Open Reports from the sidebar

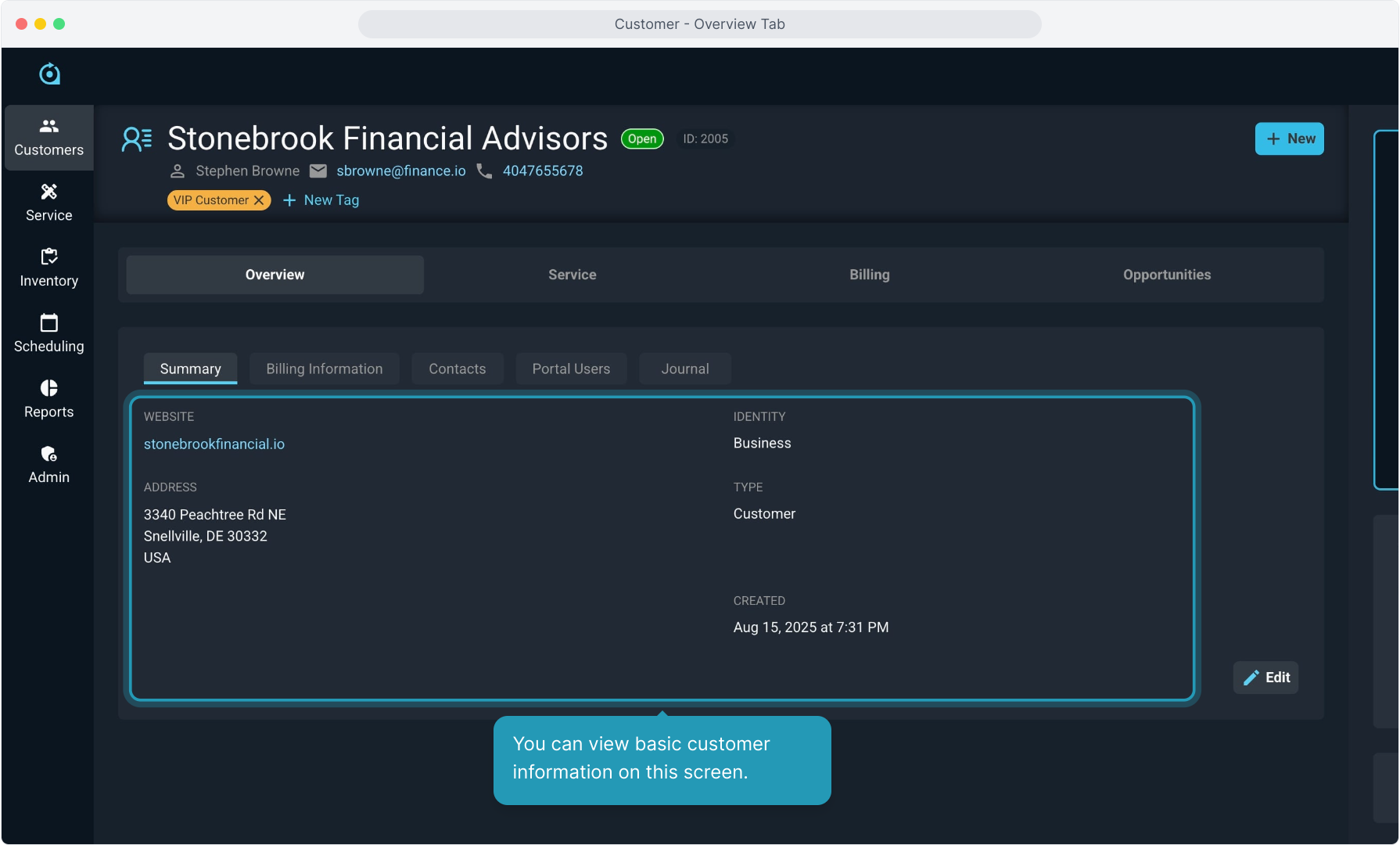[x=48, y=399]
